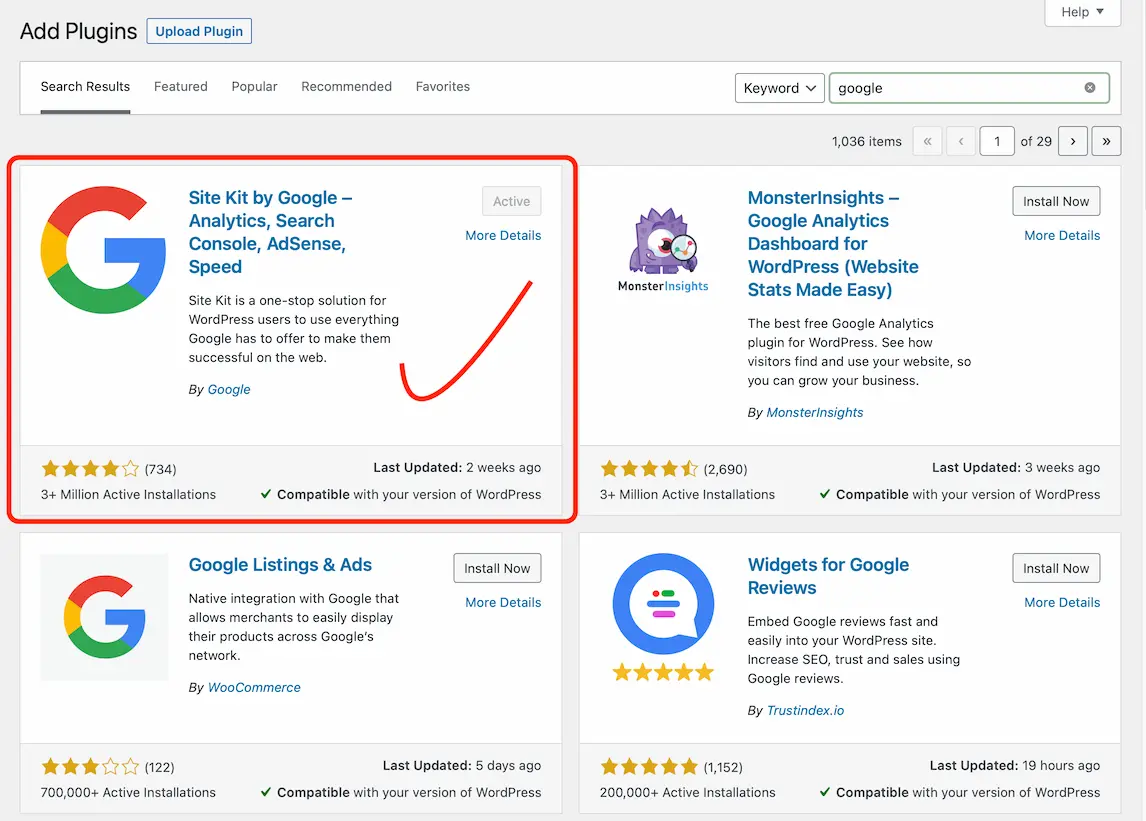1146x821 pixels.
Task: Open the Help panel
Action: tap(1081, 12)
